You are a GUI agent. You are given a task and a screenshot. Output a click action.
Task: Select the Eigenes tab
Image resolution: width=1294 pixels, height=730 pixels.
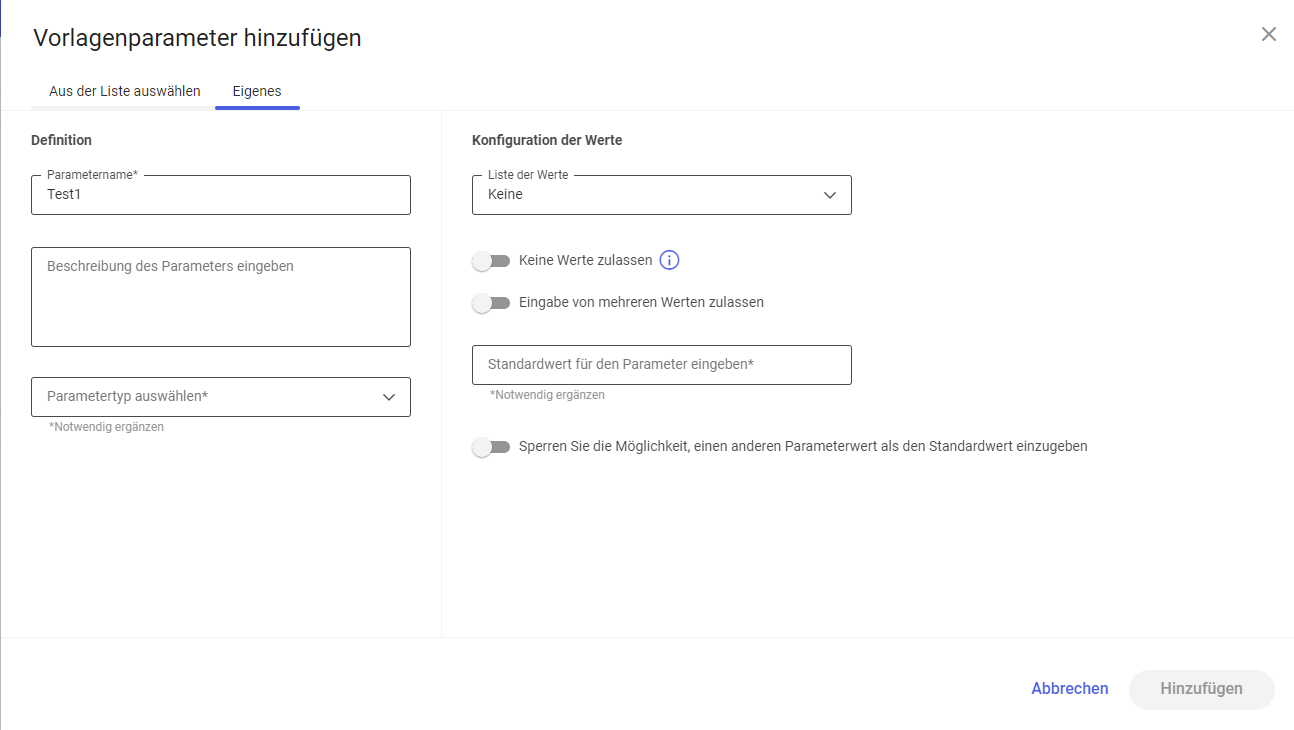257,91
